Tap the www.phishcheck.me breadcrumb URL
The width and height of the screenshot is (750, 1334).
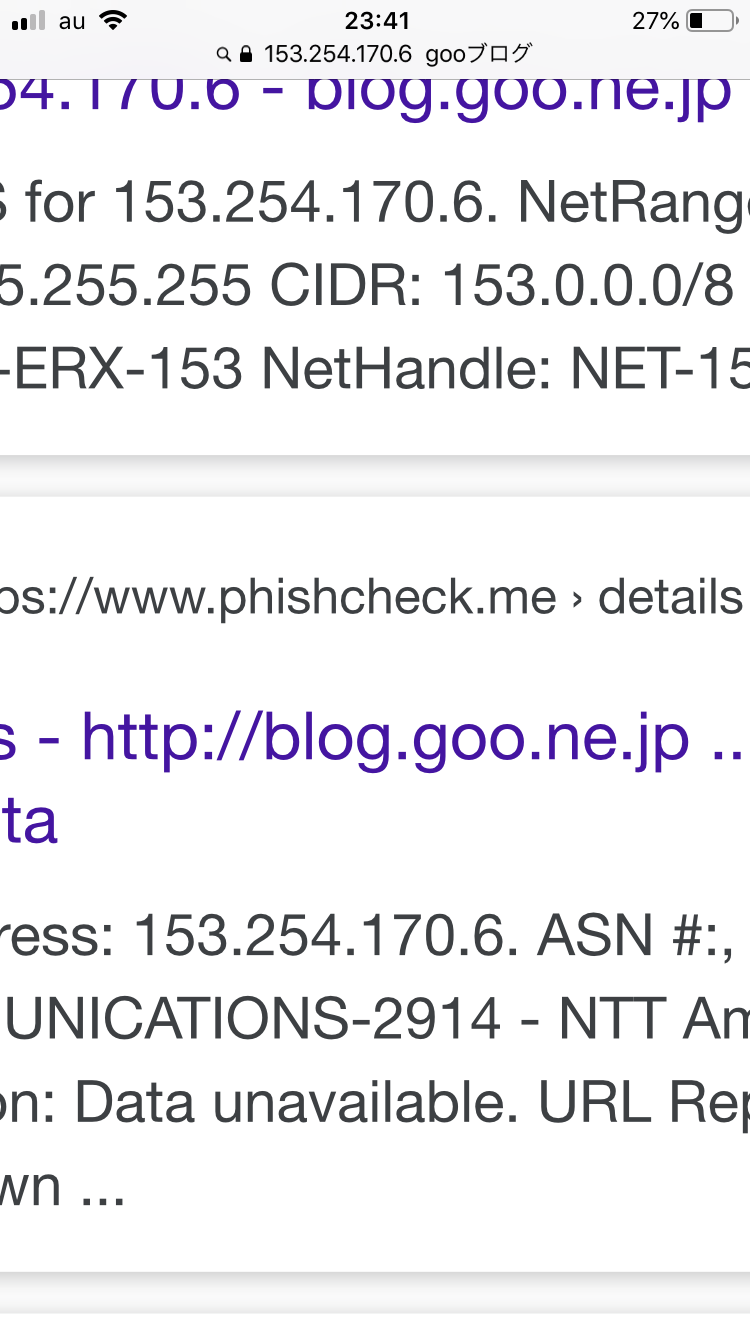[x=280, y=597]
